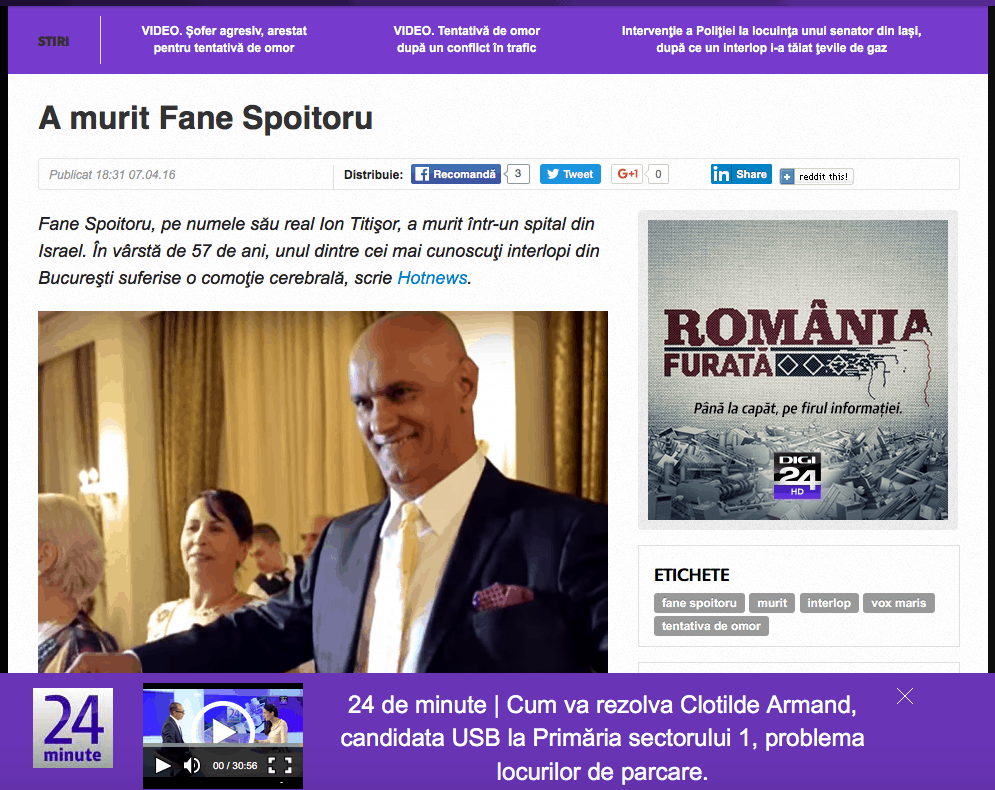The image size is (995, 790).
Task: Mute the video player volume
Action: 192,766
